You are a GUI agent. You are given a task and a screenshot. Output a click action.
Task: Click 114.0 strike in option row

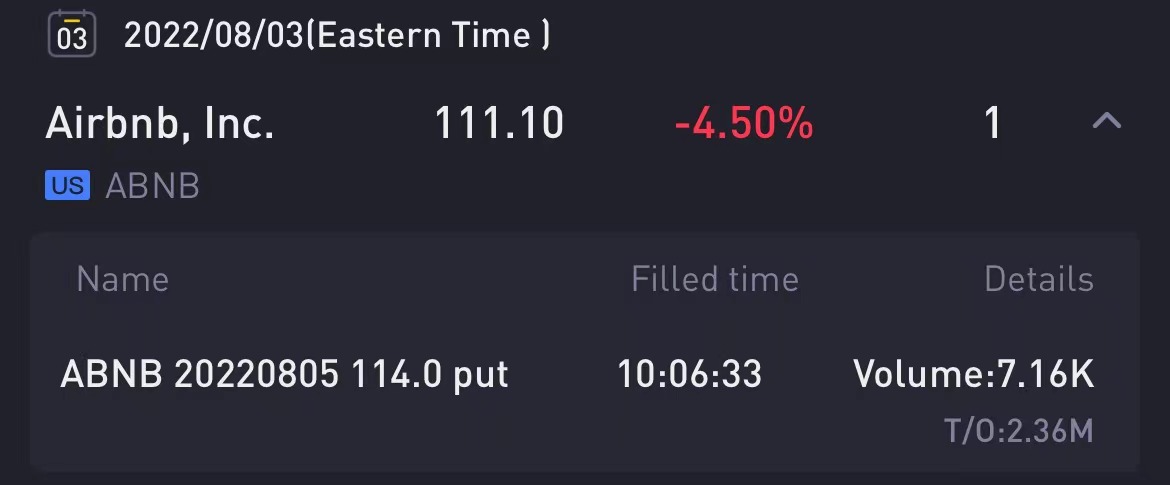396,374
